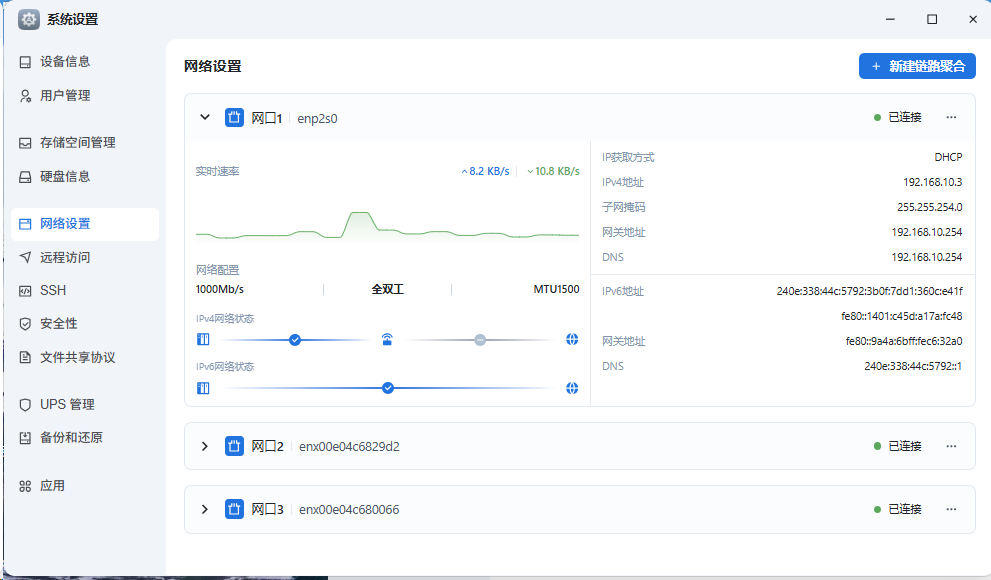Expand the 网口2 network panel

(205, 446)
